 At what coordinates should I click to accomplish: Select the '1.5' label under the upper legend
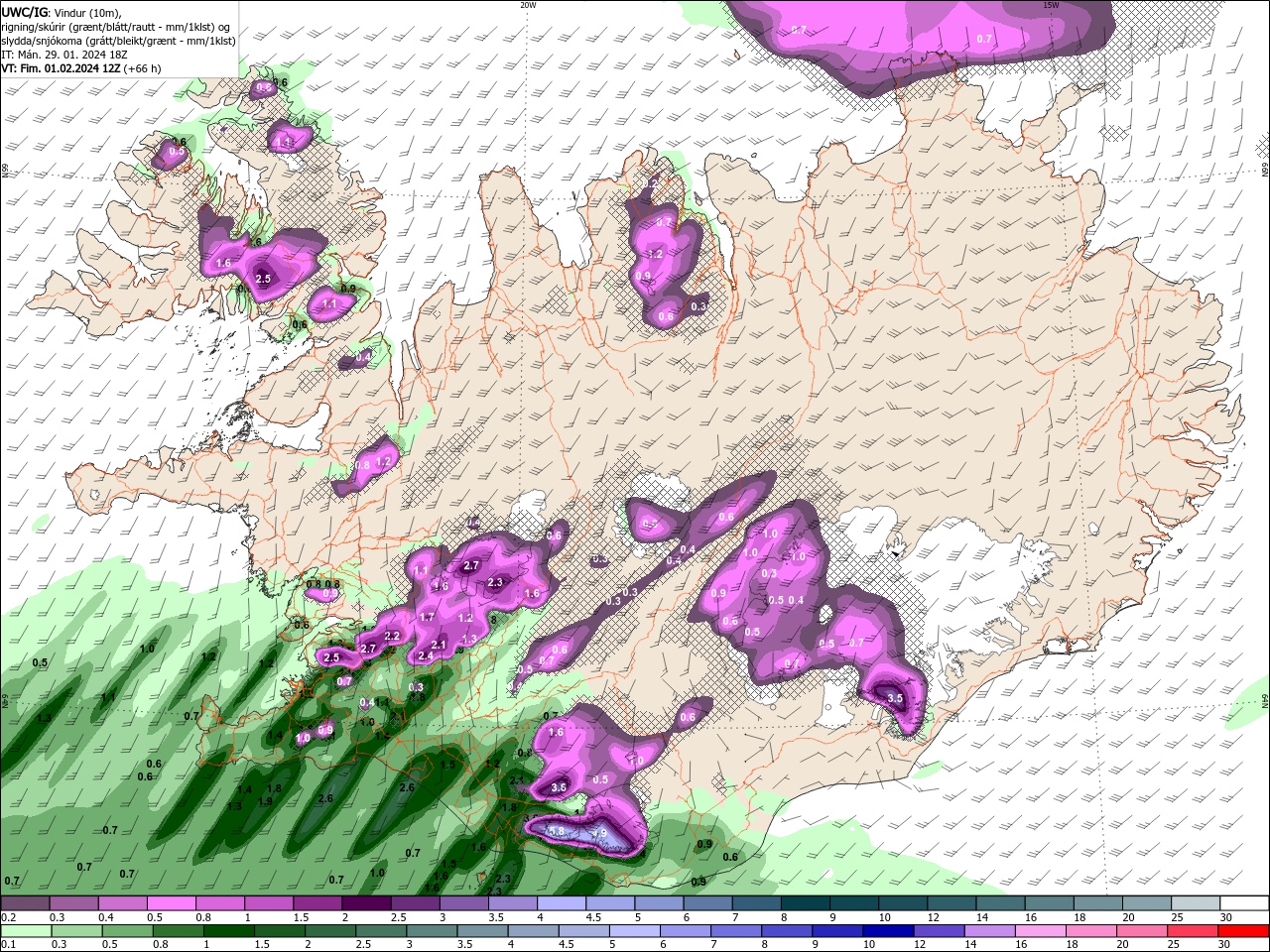(301, 917)
